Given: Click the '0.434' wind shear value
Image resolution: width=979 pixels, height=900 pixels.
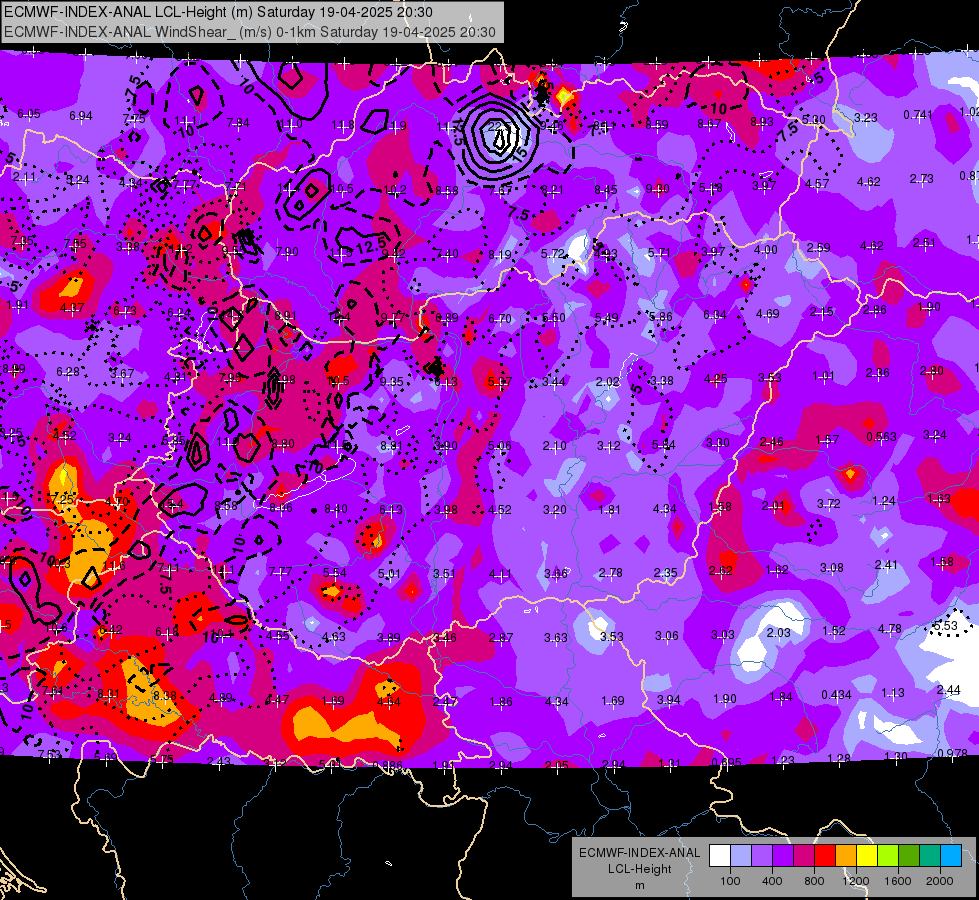Looking at the screenshot, I should tap(837, 695).
